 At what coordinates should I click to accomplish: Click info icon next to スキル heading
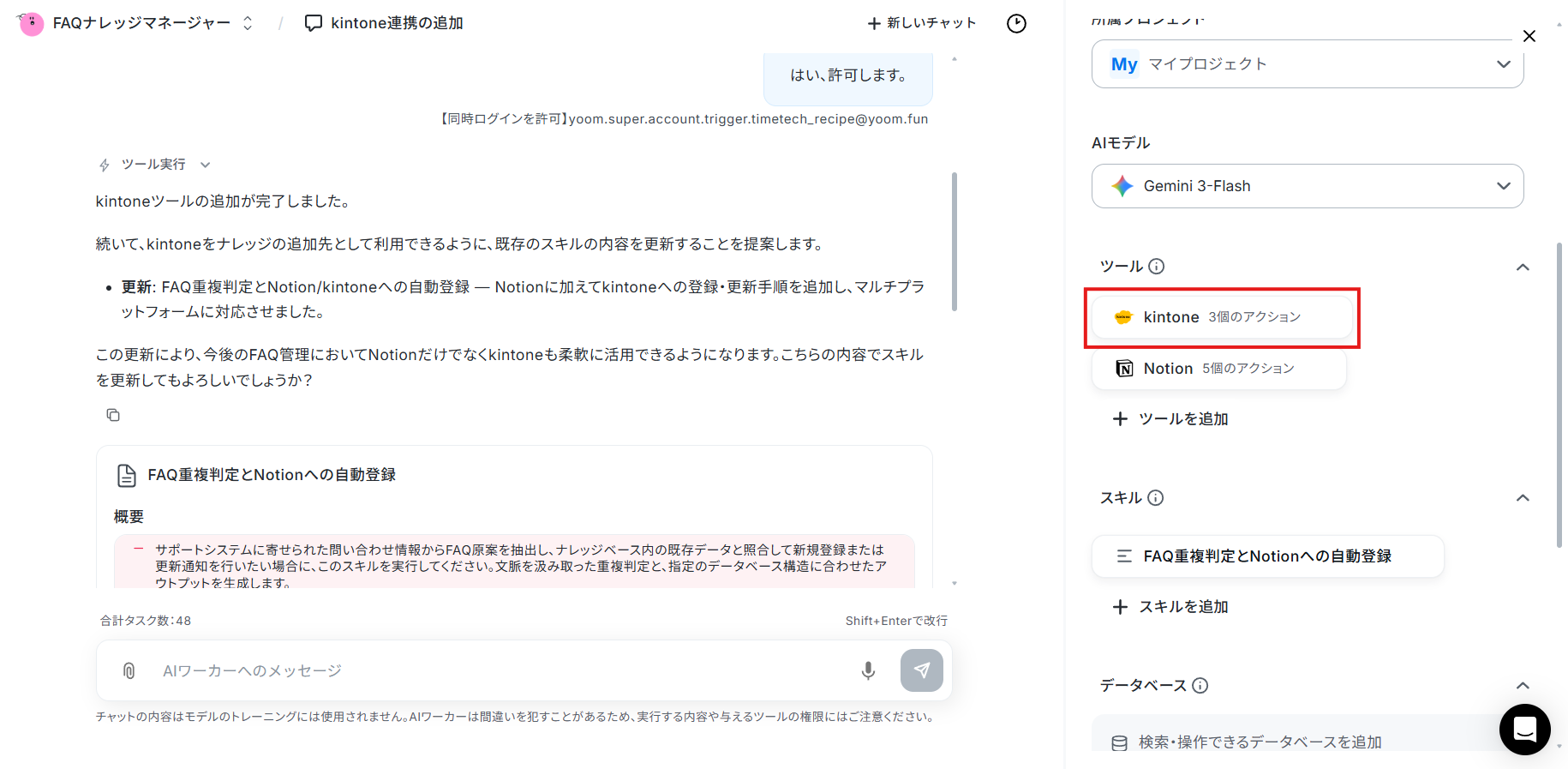click(x=1155, y=497)
